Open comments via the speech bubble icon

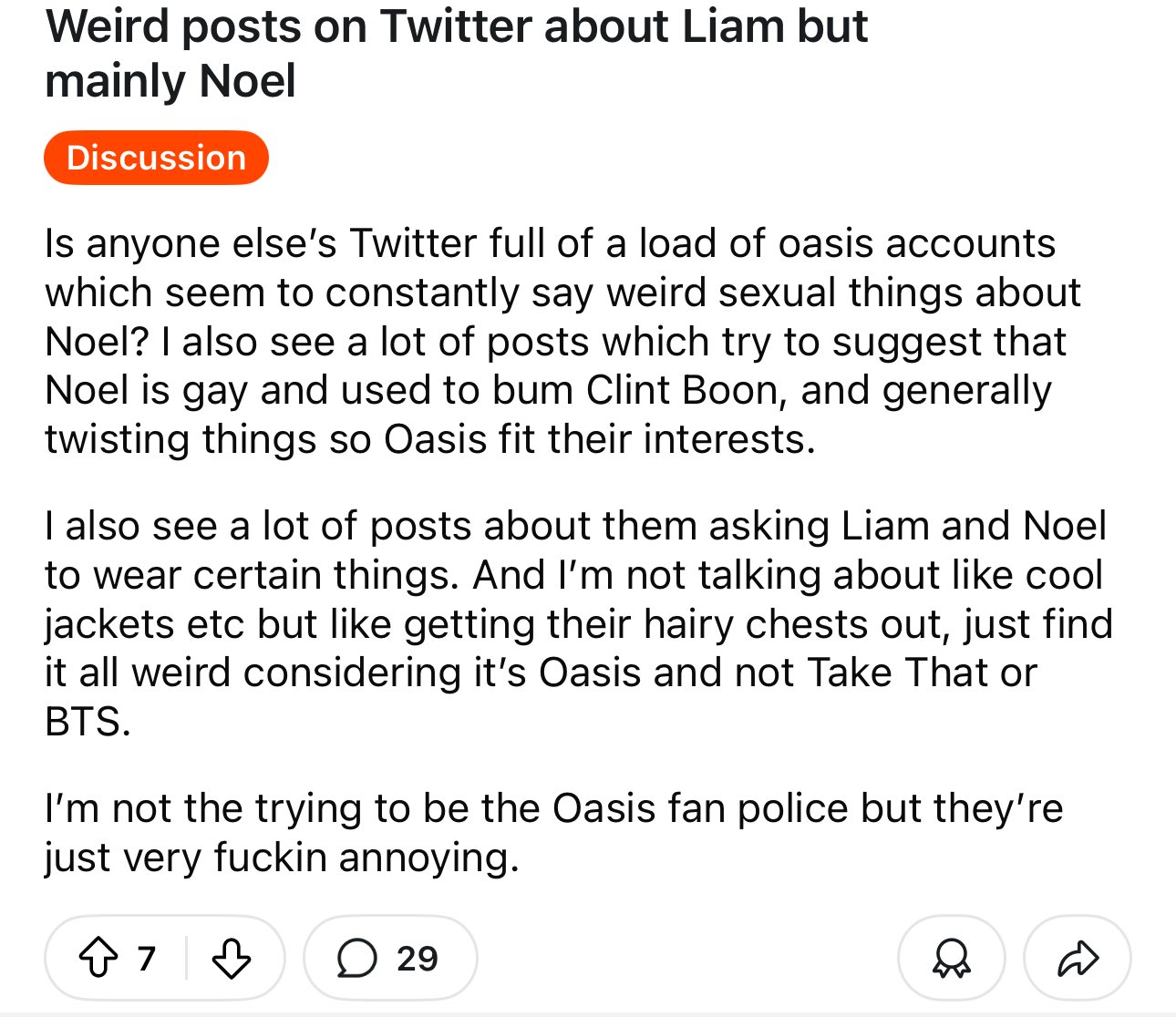point(356,958)
